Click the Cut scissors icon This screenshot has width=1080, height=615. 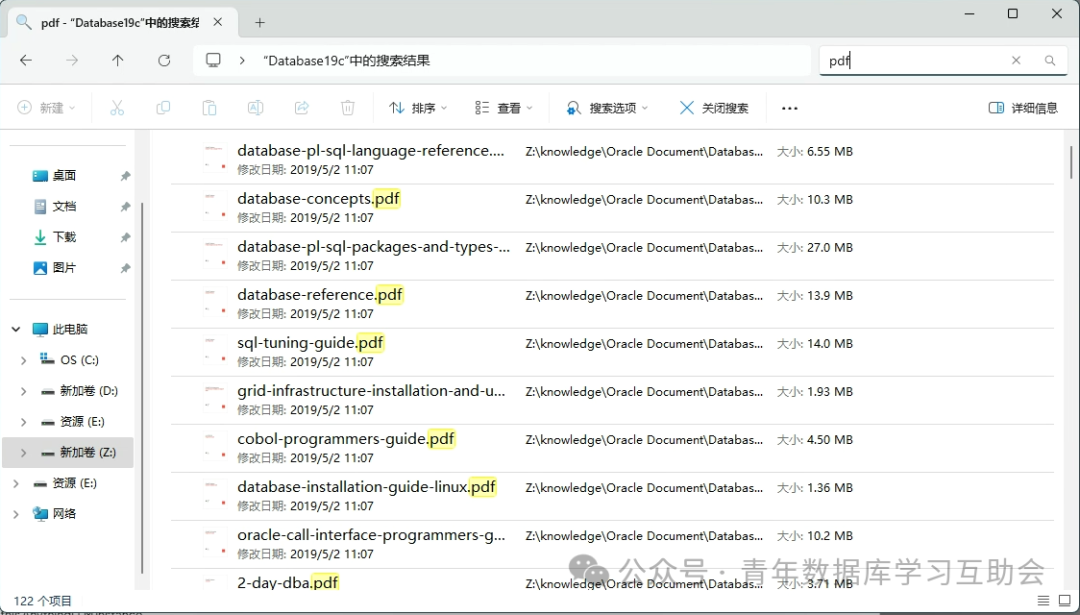[117, 107]
